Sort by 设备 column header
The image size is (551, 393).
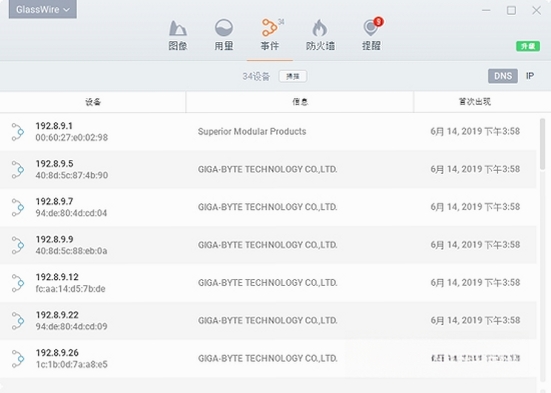click(93, 102)
